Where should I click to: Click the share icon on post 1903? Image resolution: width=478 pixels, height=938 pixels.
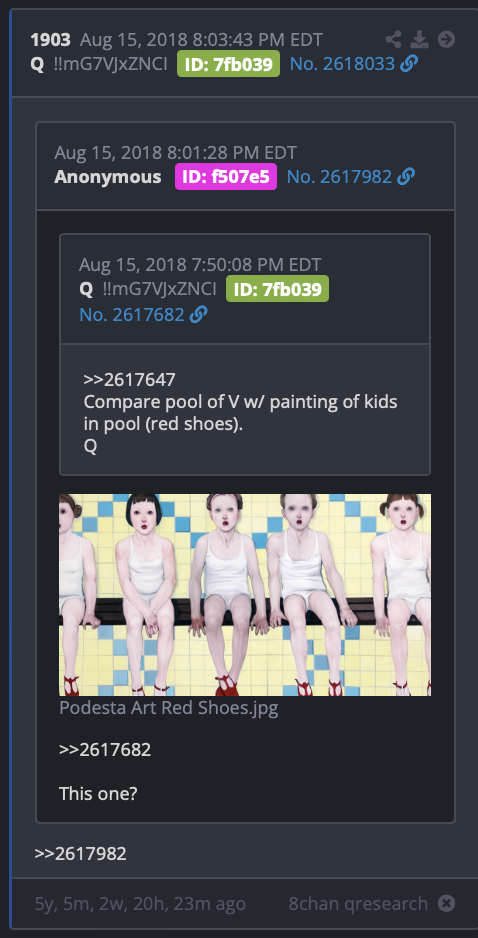pos(393,40)
